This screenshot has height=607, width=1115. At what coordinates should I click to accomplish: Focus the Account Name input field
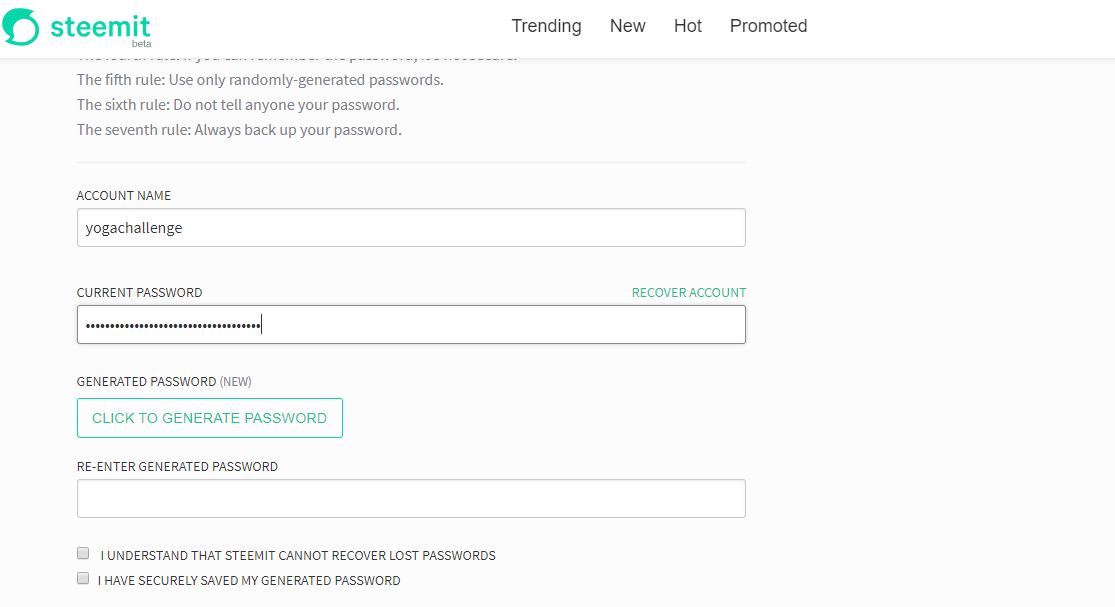[x=411, y=227]
